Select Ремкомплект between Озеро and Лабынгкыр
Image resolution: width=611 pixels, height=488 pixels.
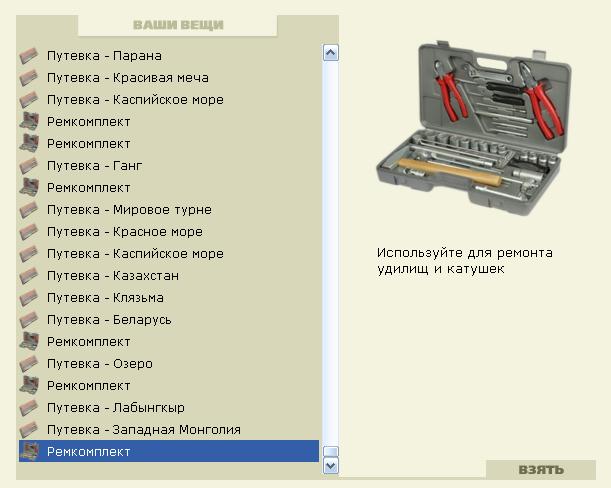88,386
